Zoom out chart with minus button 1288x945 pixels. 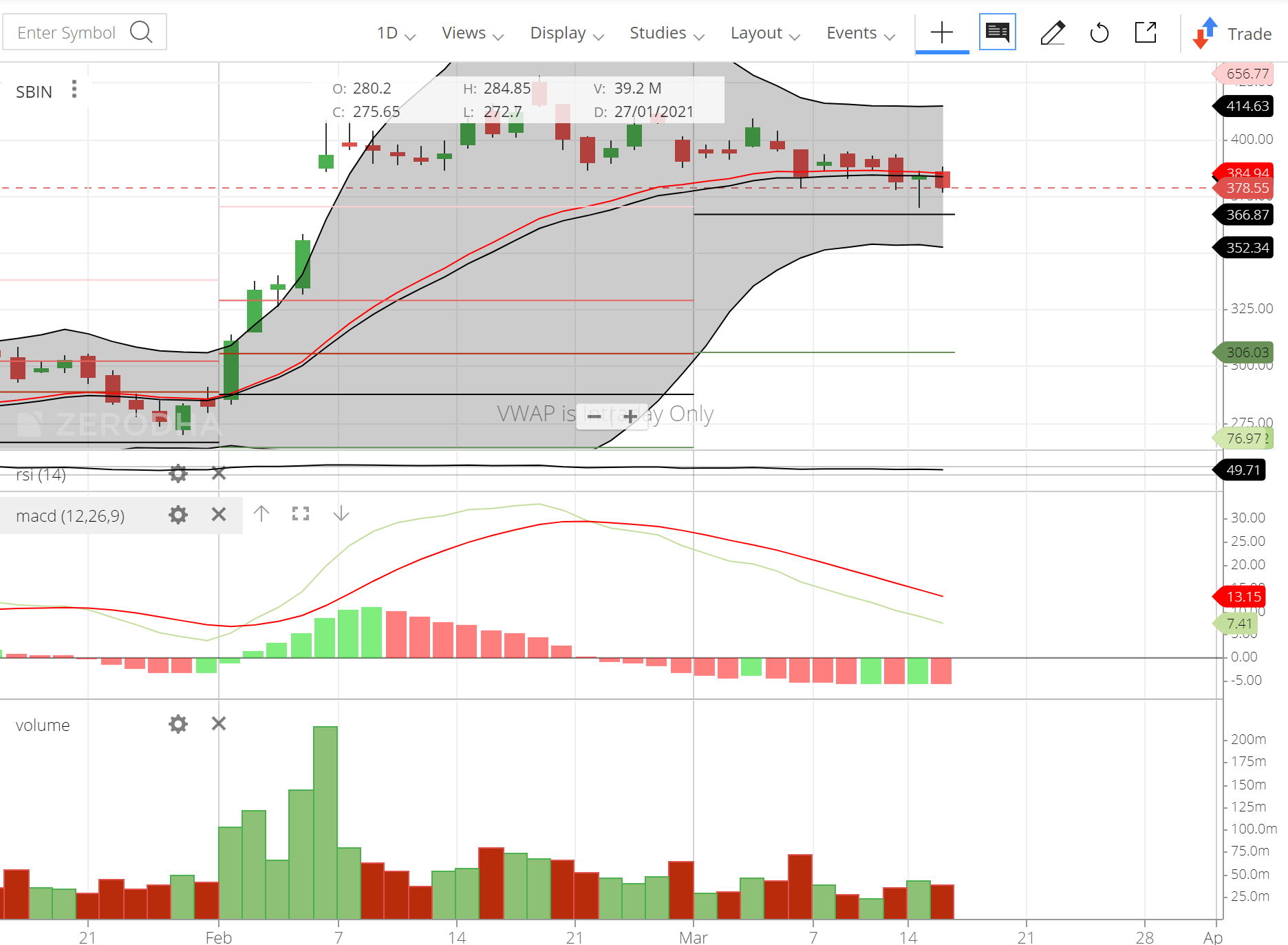pyautogui.click(x=594, y=416)
